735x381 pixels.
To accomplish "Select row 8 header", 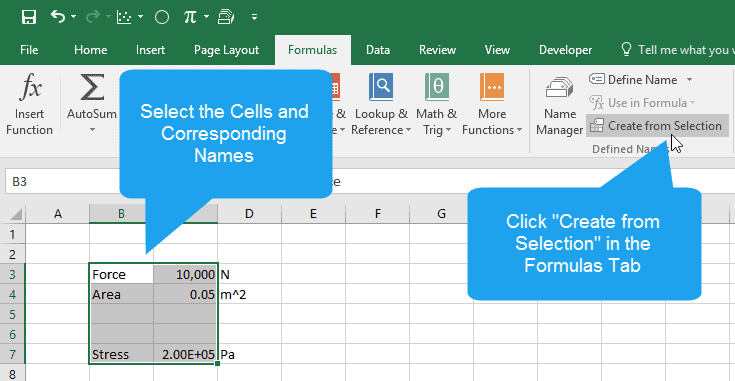I will pyautogui.click(x=13, y=374).
